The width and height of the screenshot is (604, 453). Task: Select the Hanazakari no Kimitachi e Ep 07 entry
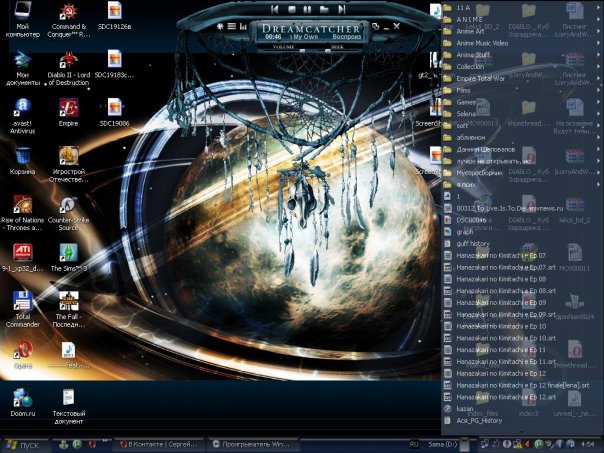tap(500, 255)
